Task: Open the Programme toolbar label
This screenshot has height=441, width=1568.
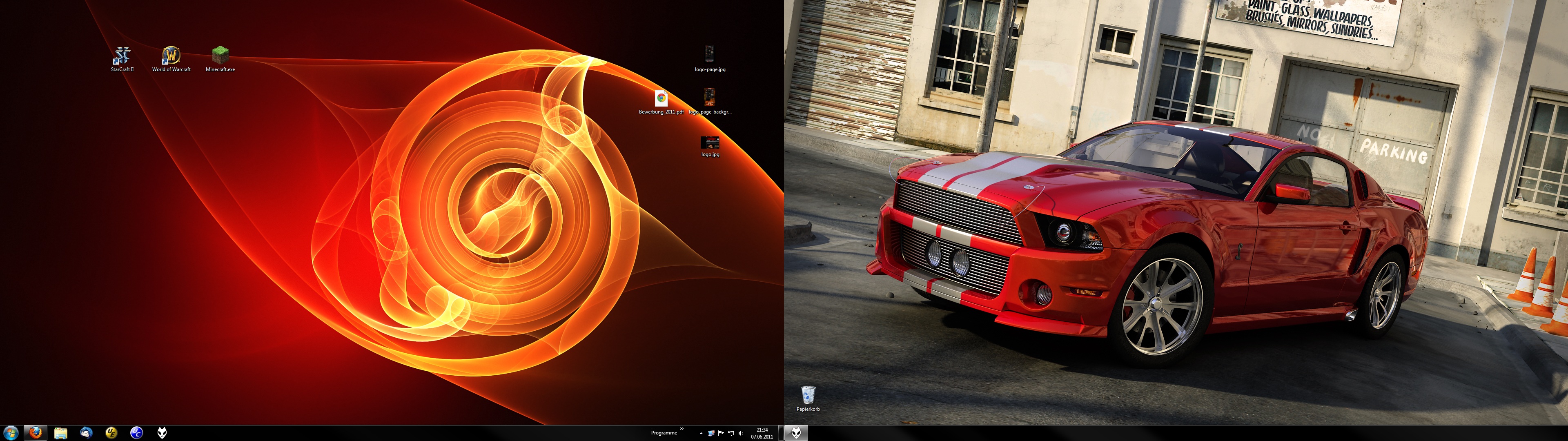Action: tap(664, 433)
